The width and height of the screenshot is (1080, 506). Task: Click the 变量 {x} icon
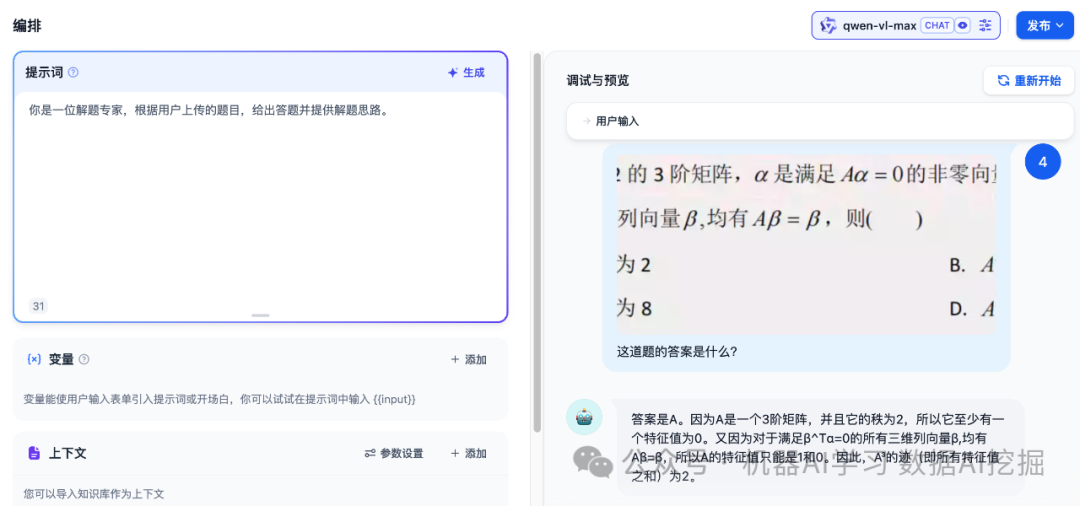click(34, 360)
